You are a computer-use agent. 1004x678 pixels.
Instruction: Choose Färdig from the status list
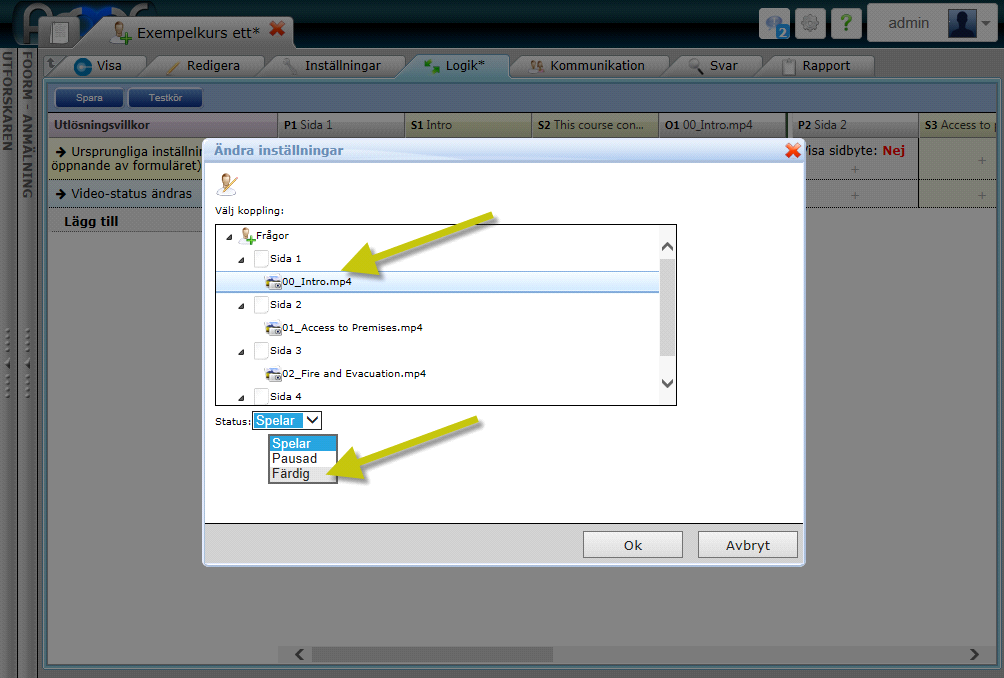click(x=291, y=474)
